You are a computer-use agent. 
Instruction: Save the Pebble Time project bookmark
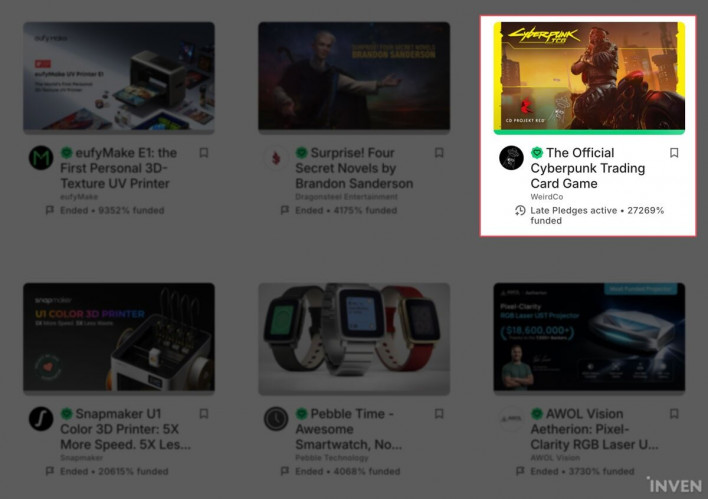(439, 414)
